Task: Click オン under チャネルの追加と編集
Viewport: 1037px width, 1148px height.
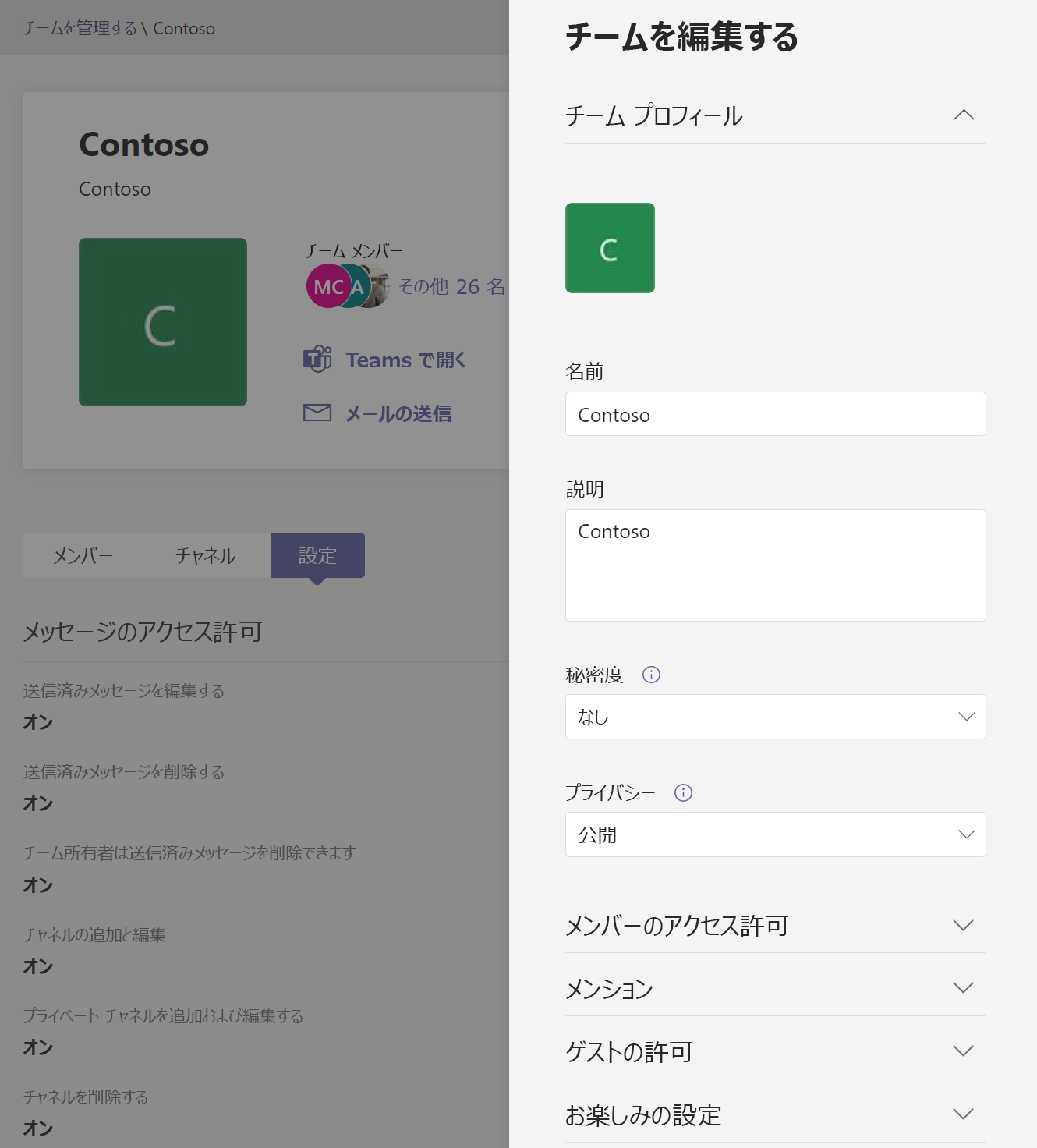Action: coord(38,966)
